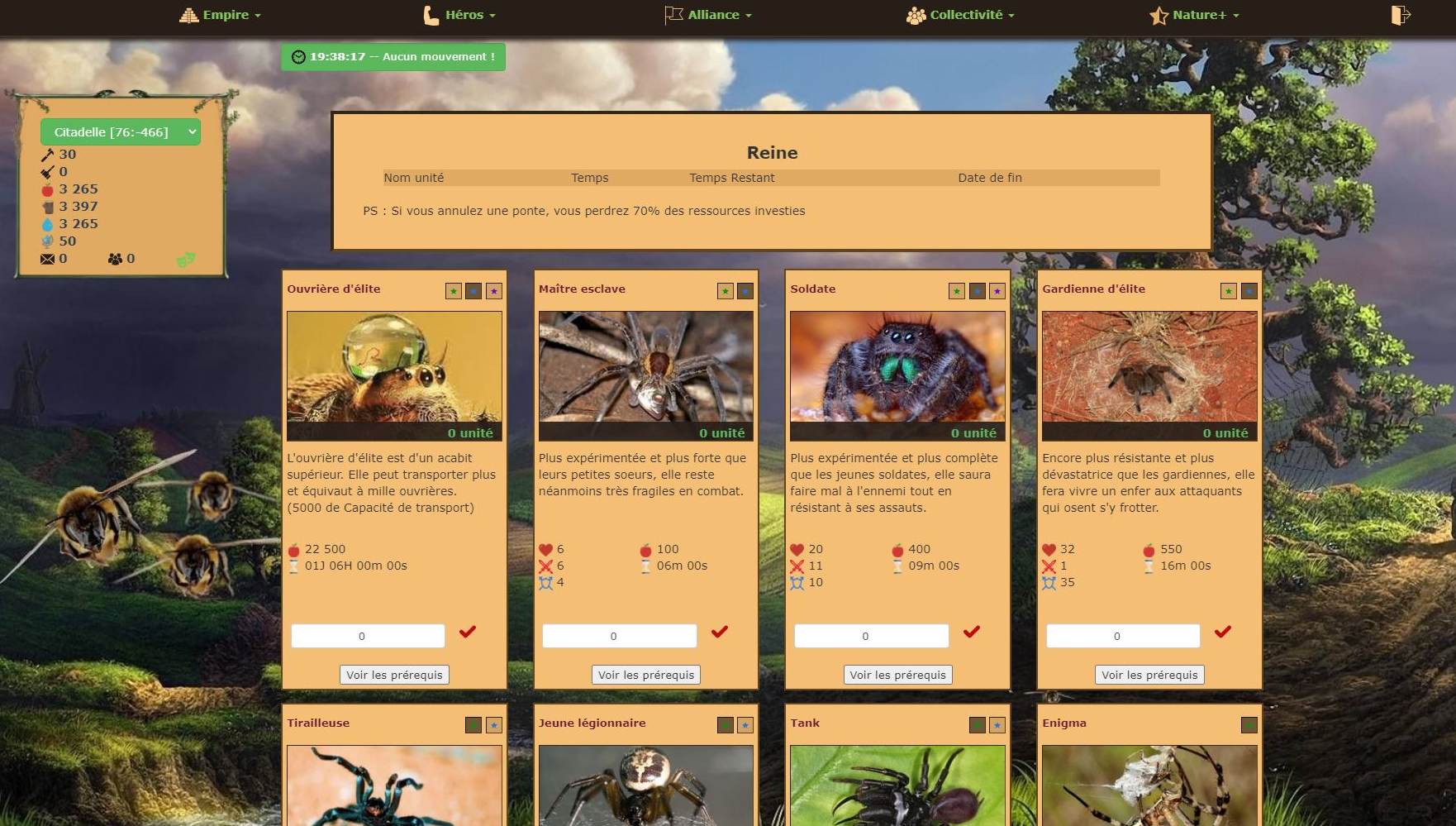Focus Soldate quantity input
The height and width of the screenshot is (826, 1456).
pos(871,636)
